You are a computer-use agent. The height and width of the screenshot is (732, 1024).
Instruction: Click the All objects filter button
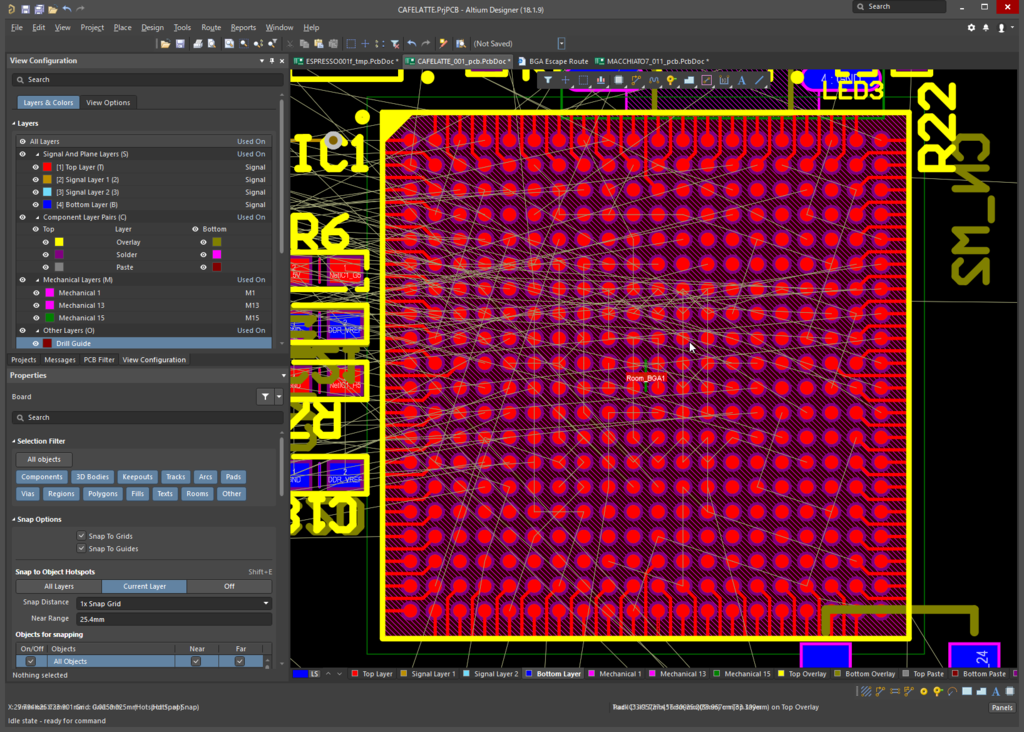[44, 459]
